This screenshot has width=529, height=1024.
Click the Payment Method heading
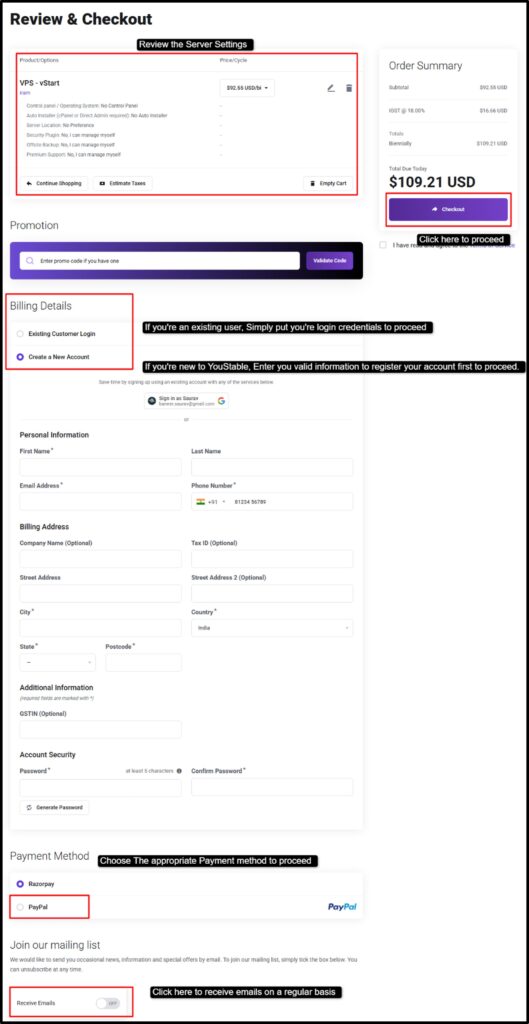(50, 856)
